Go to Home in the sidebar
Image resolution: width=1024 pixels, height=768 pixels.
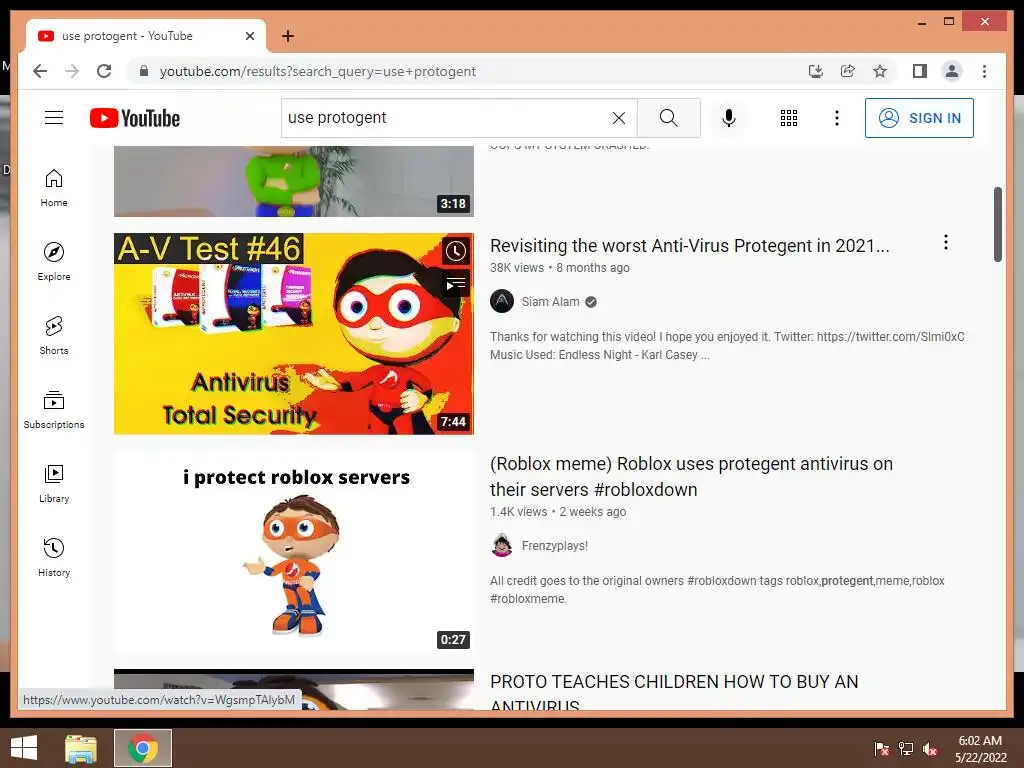54,188
